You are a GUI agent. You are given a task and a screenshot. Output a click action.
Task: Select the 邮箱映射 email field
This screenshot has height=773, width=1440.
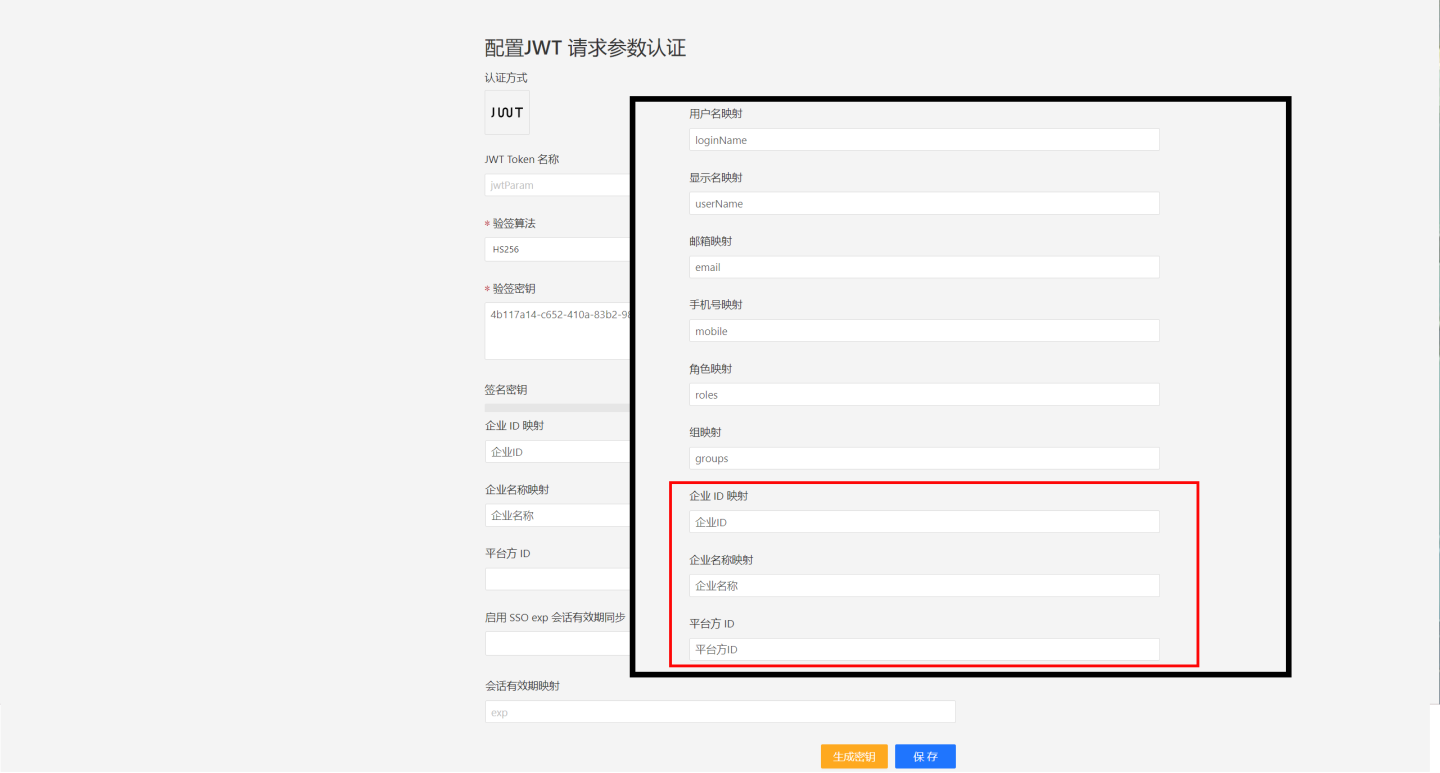pyautogui.click(x=924, y=267)
